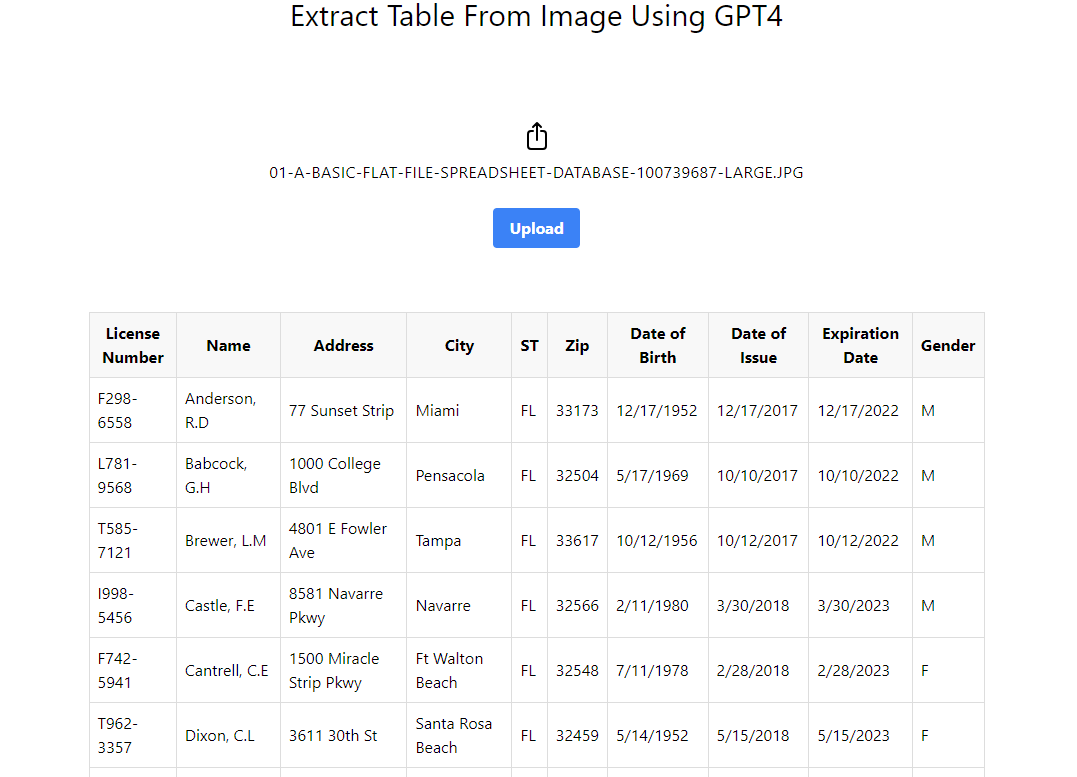Viewport: 1077px width, 777px height.
Task: Select expiration date 2/28/2023
Action: [853, 670]
